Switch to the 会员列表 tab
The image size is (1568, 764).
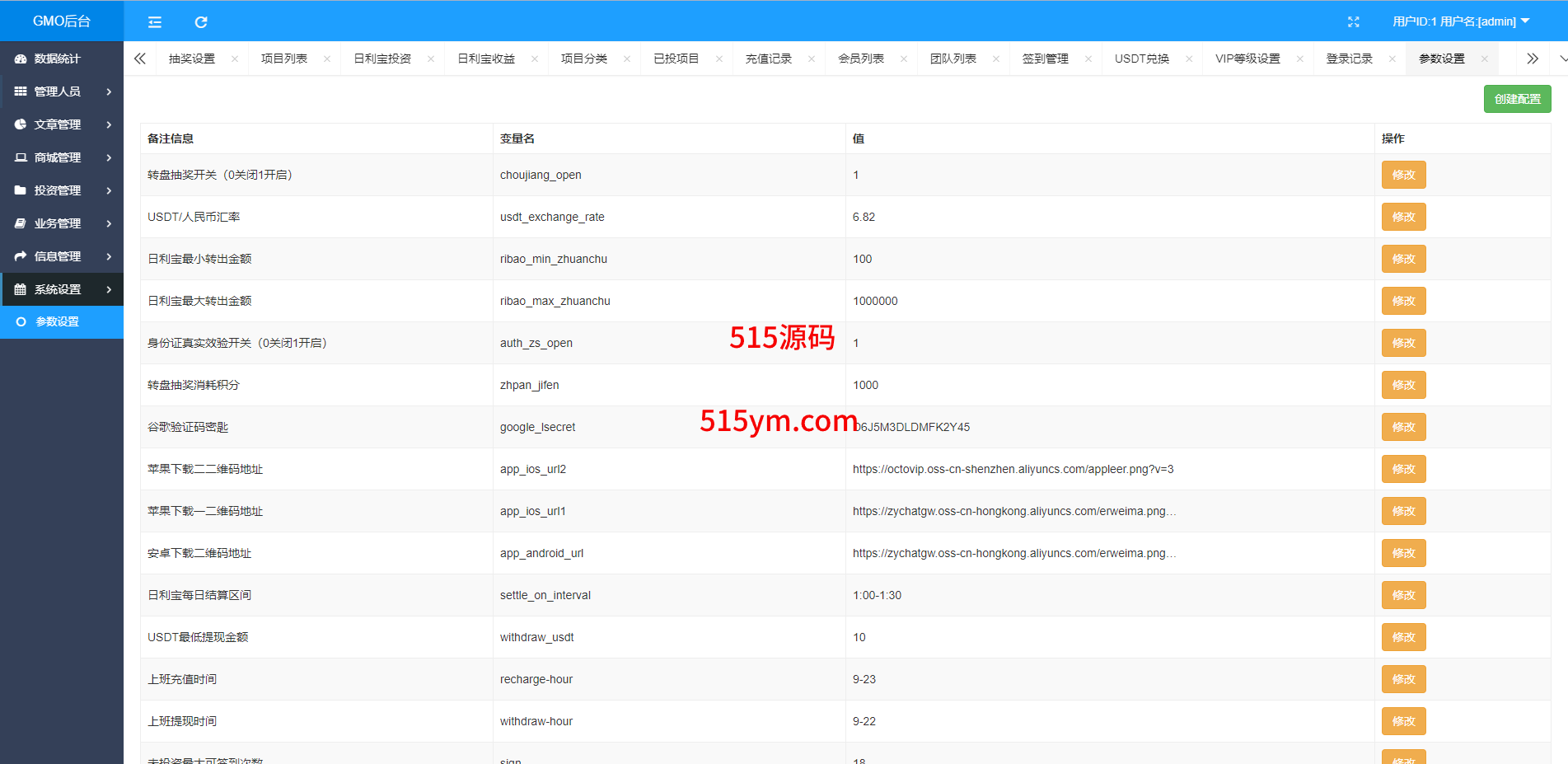(860, 59)
